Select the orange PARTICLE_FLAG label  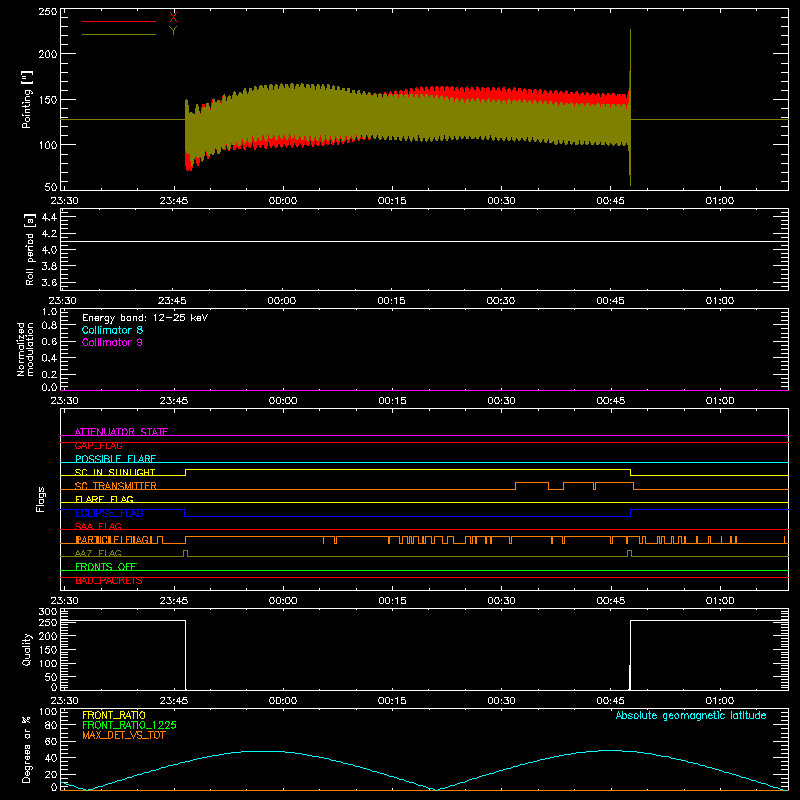(113, 539)
